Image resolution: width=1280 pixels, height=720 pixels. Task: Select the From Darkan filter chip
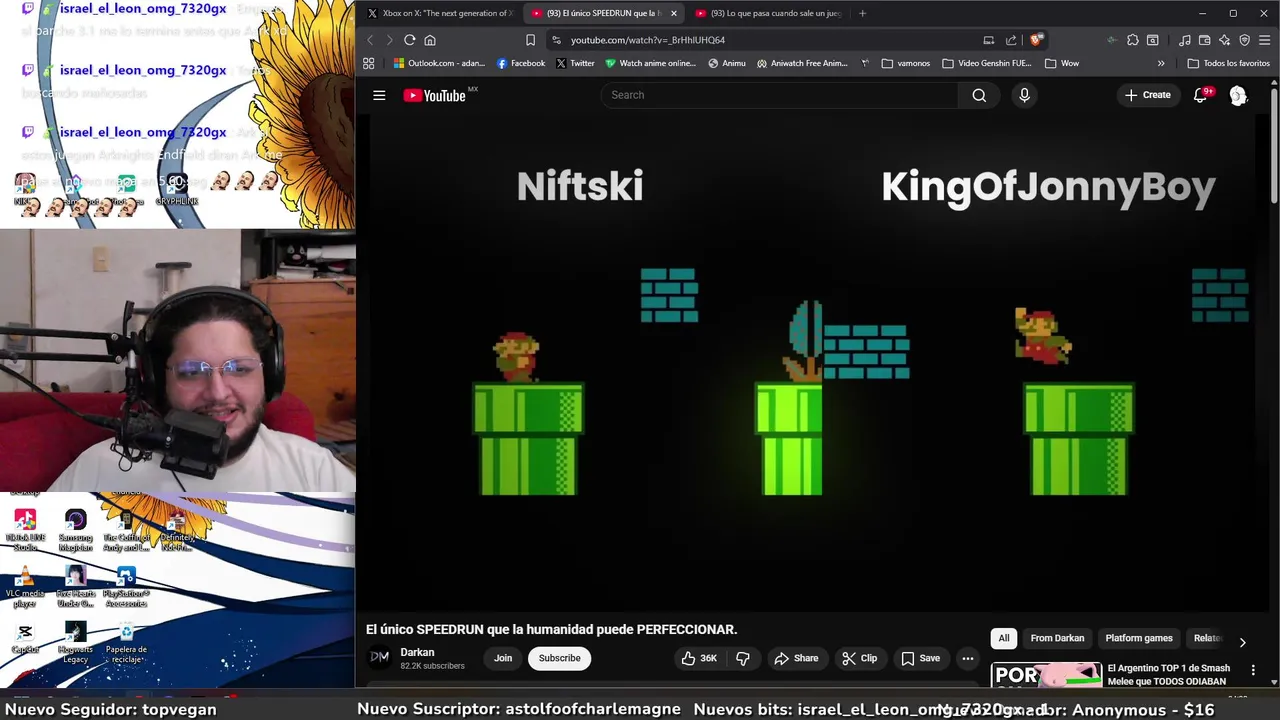pos(1057,638)
